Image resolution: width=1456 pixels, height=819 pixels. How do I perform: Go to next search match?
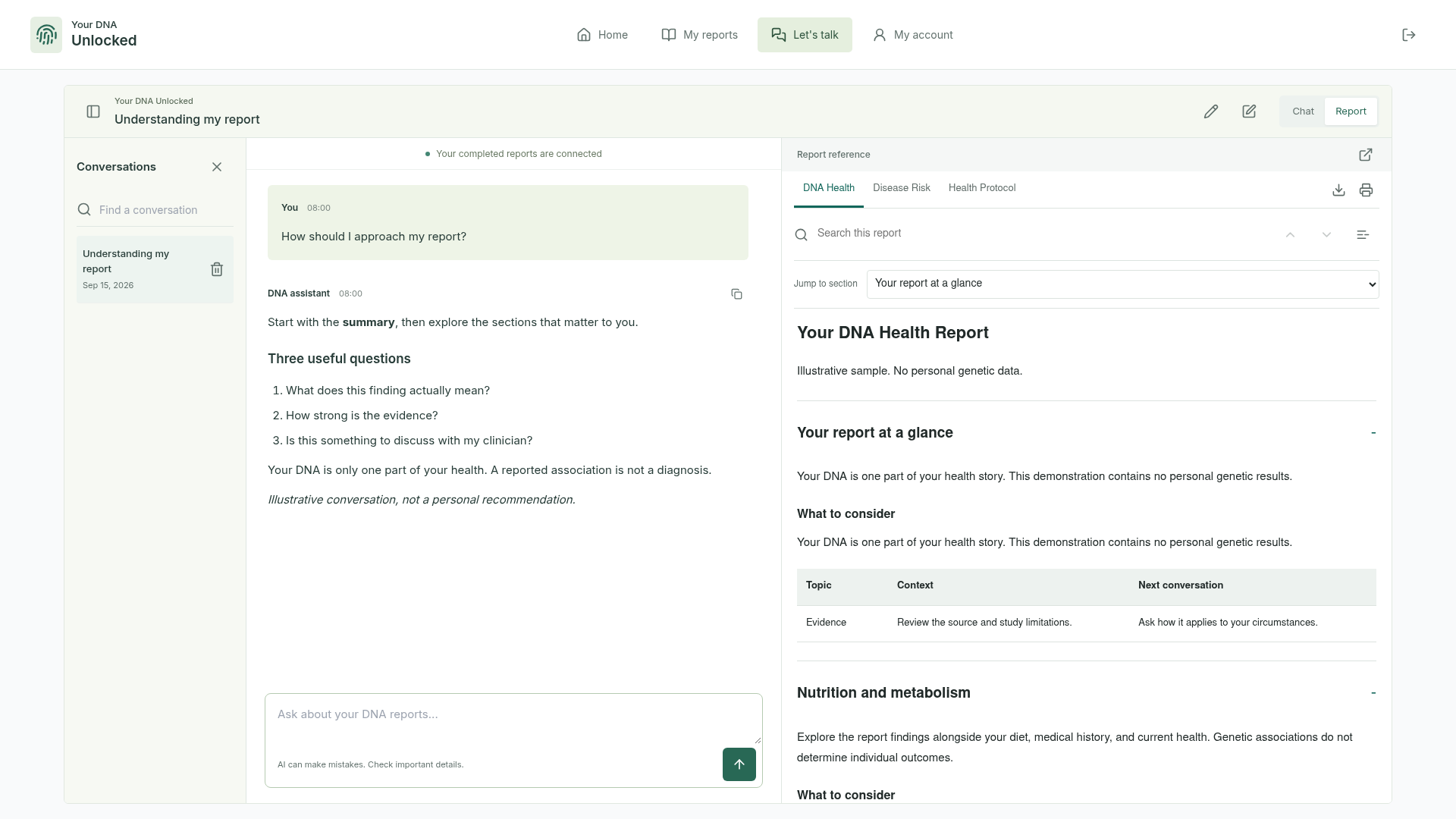1326,235
